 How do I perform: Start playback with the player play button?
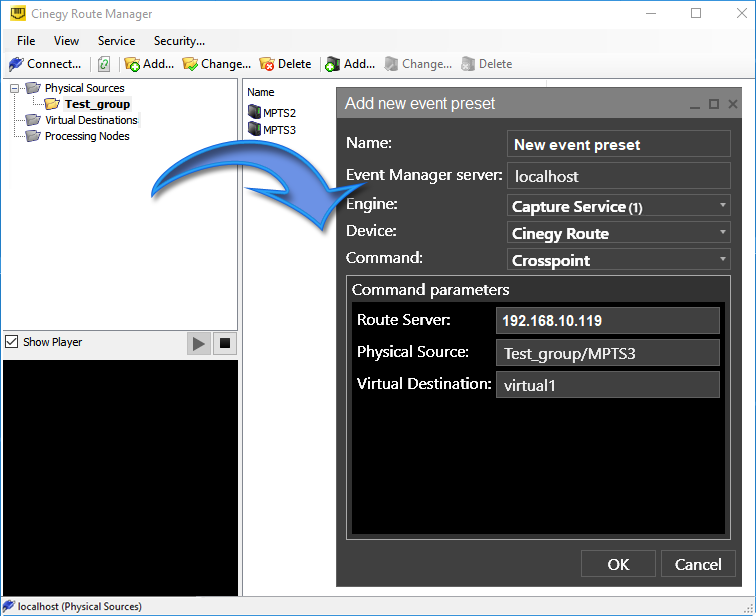(199, 344)
